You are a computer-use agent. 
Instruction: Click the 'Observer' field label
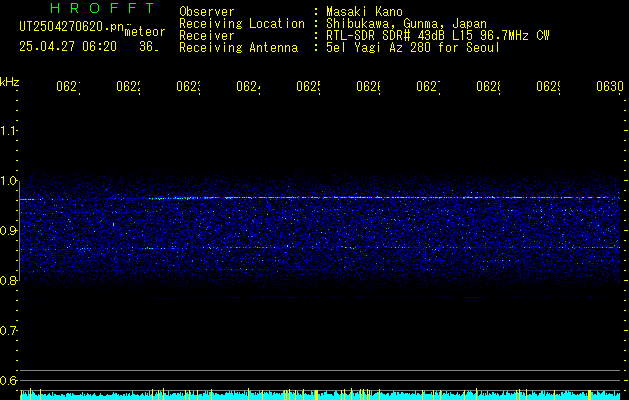207,12
